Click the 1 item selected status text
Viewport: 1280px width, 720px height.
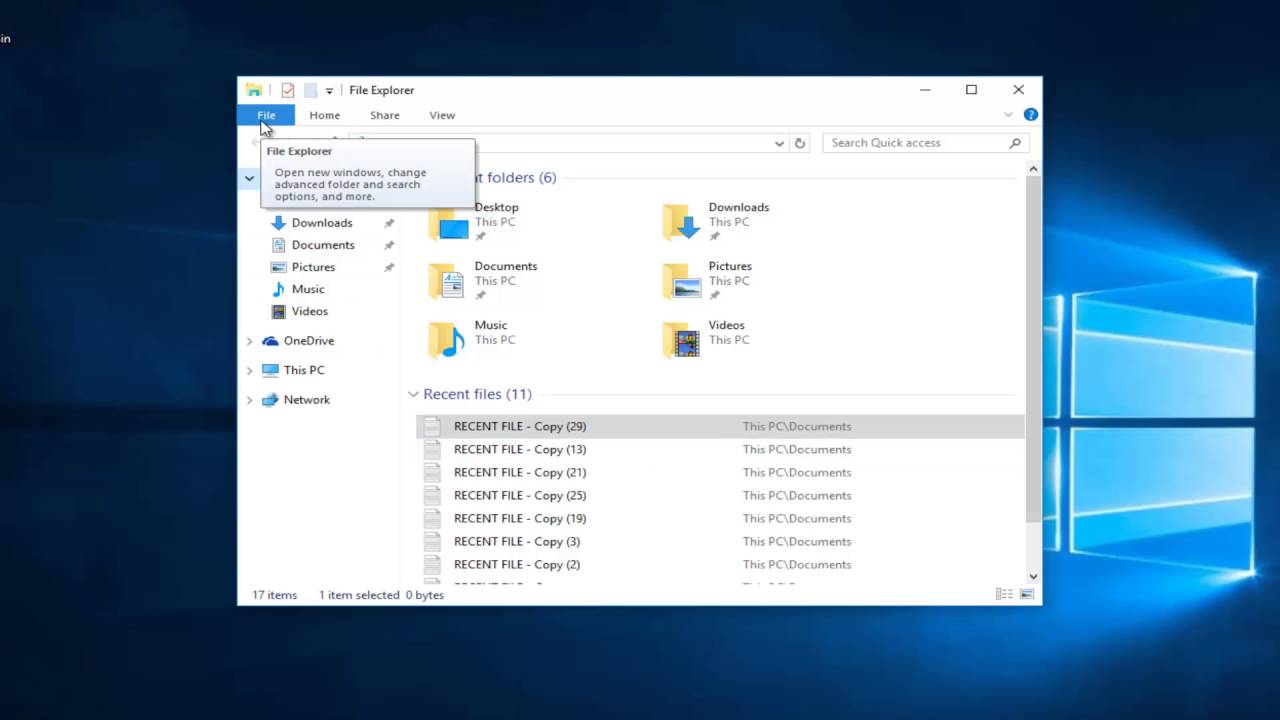[x=359, y=595]
